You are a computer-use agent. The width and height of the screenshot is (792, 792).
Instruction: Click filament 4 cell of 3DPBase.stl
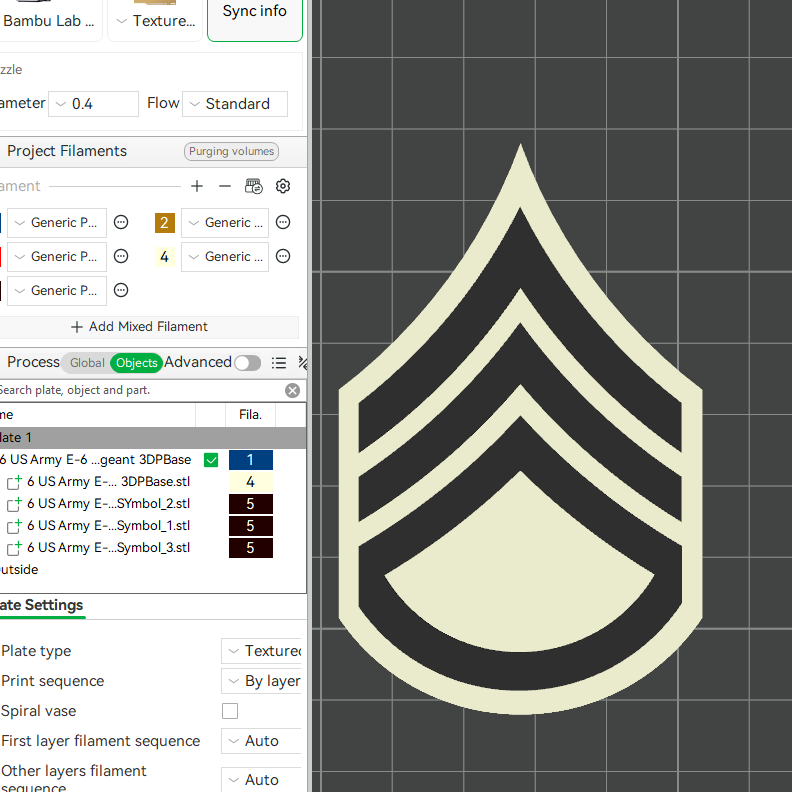click(x=251, y=482)
